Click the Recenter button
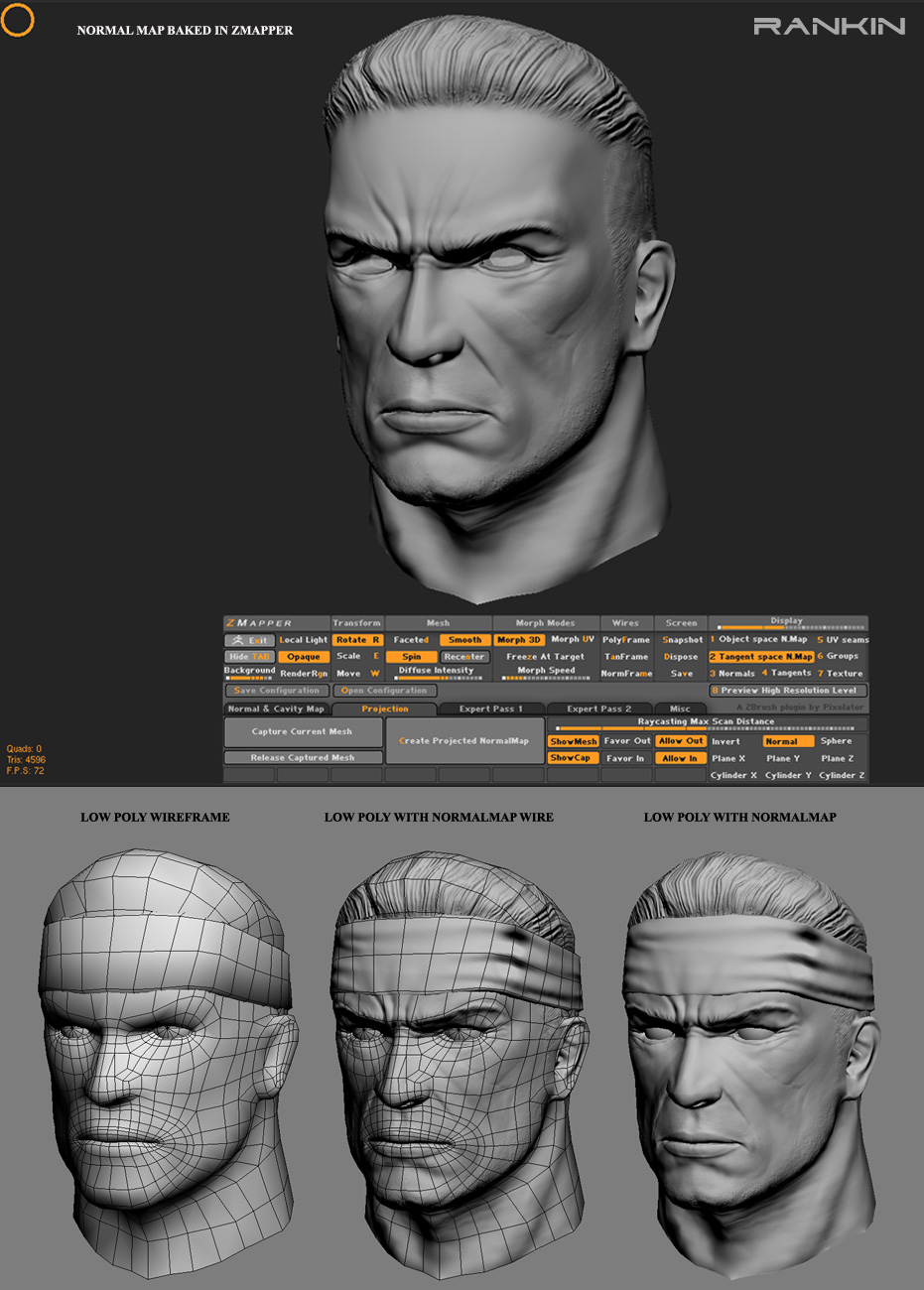This screenshot has width=924, height=1290. tap(464, 657)
